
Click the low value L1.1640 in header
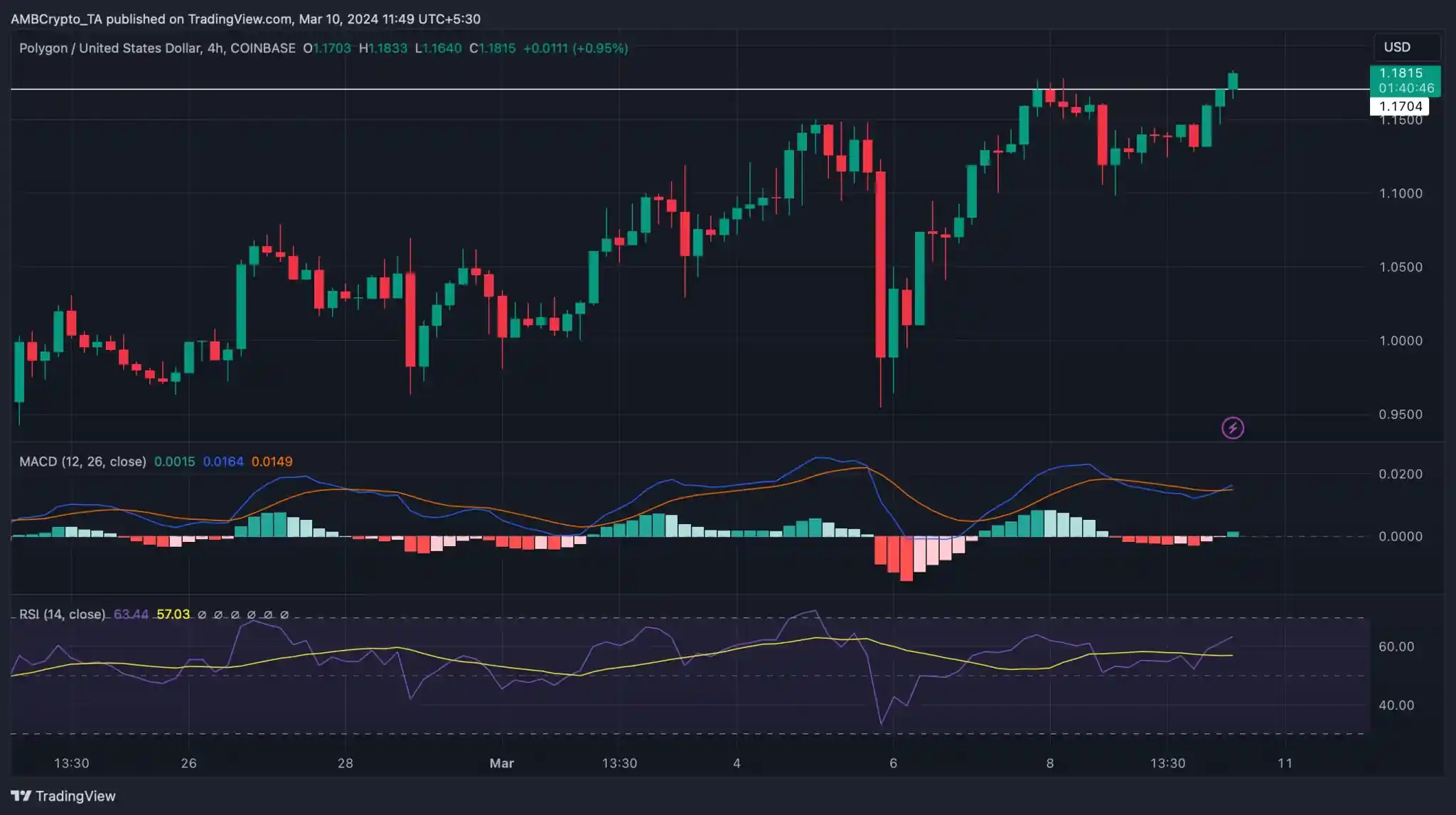point(438,48)
